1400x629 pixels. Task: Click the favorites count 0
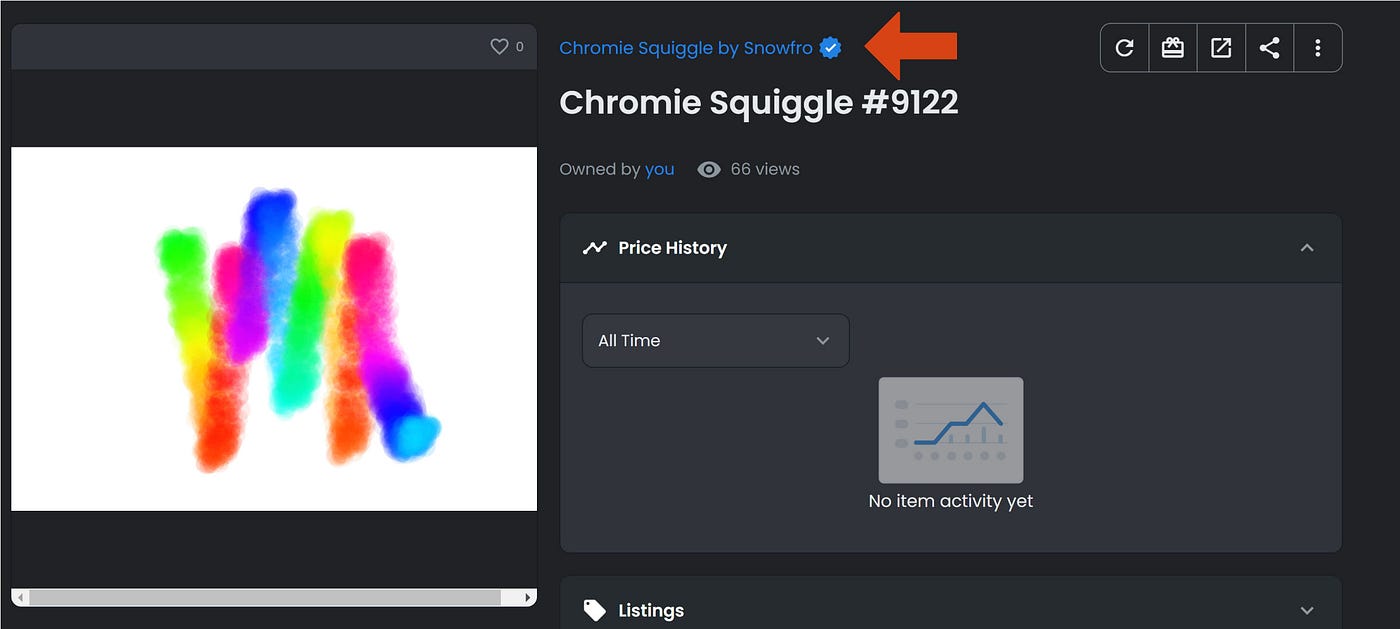519,46
